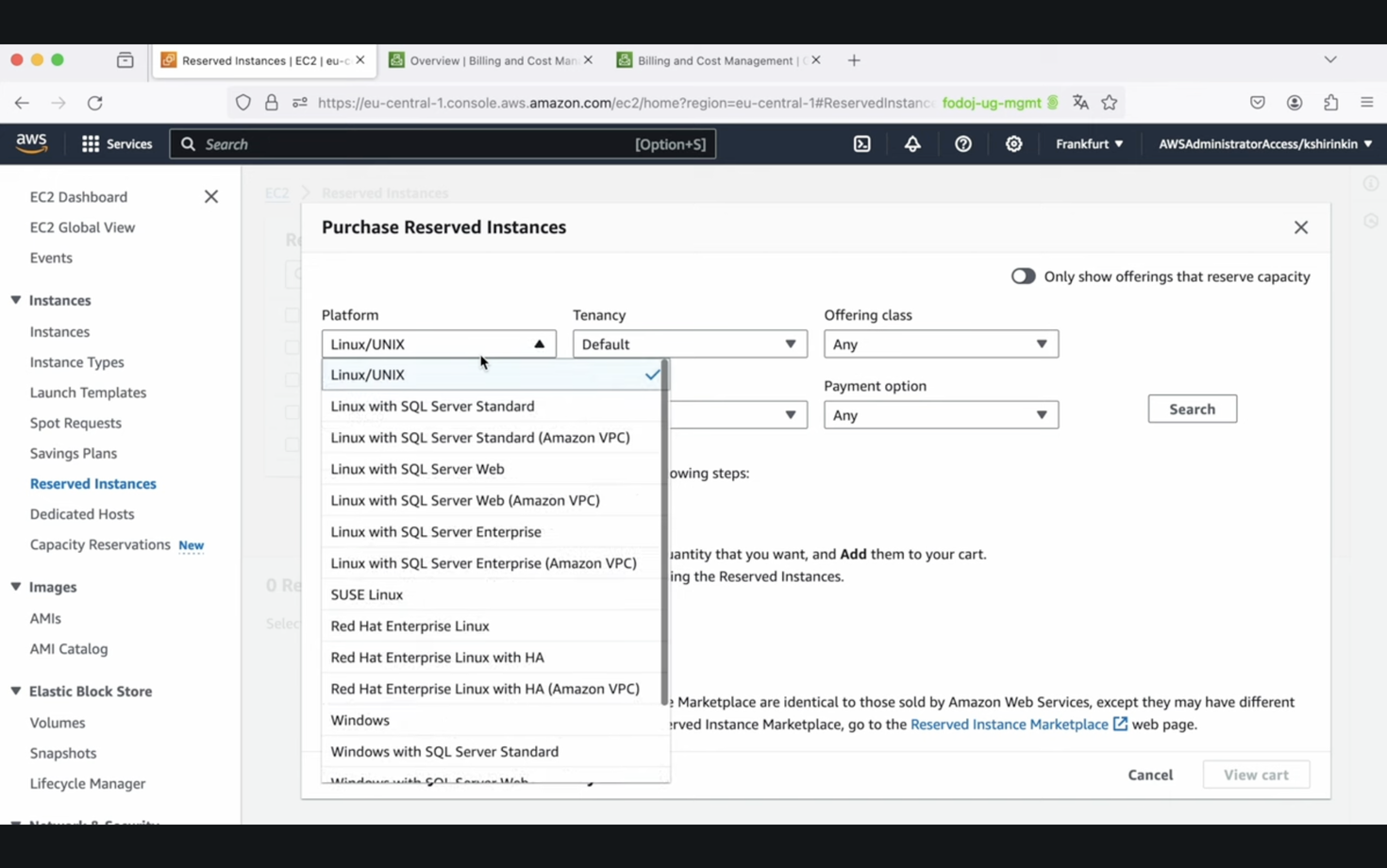Open the Tenancy dropdown
The height and width of the screenshot is (868, 1387).
click(690, 344)
